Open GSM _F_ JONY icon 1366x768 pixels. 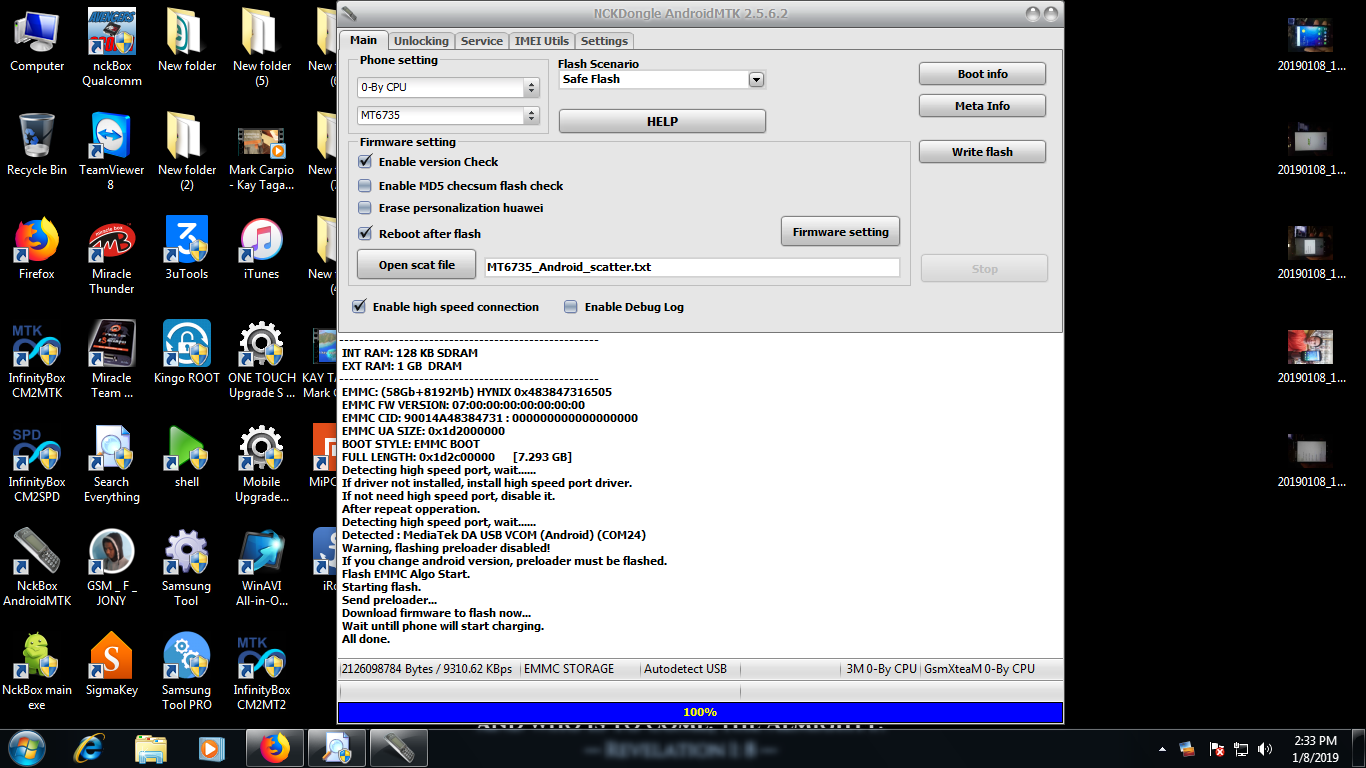112,567
